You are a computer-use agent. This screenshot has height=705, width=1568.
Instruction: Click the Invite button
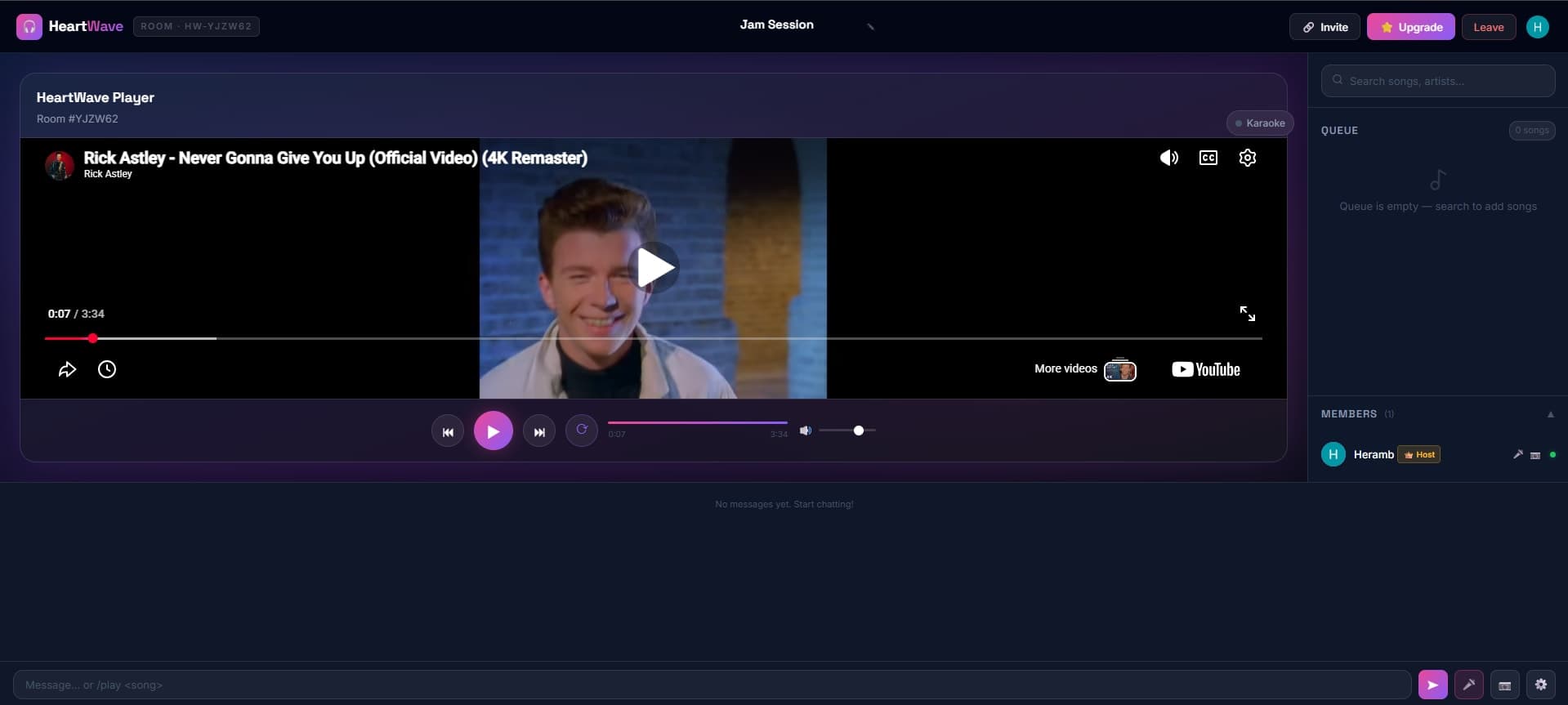click(x=1325, y=27)
